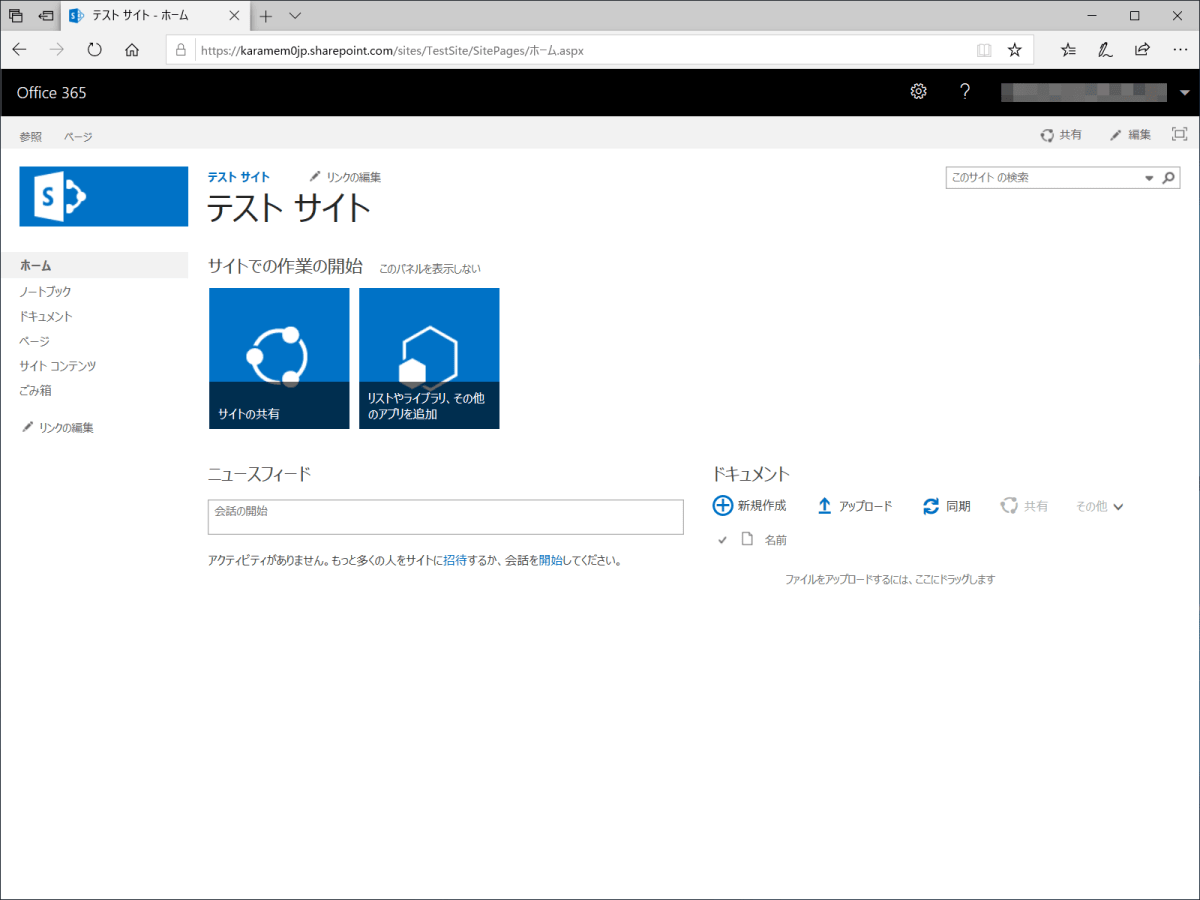Click テスト サイト breadcrumb link
The height and width of the screenshot is (900, 1200).
(x=238, y=177)
